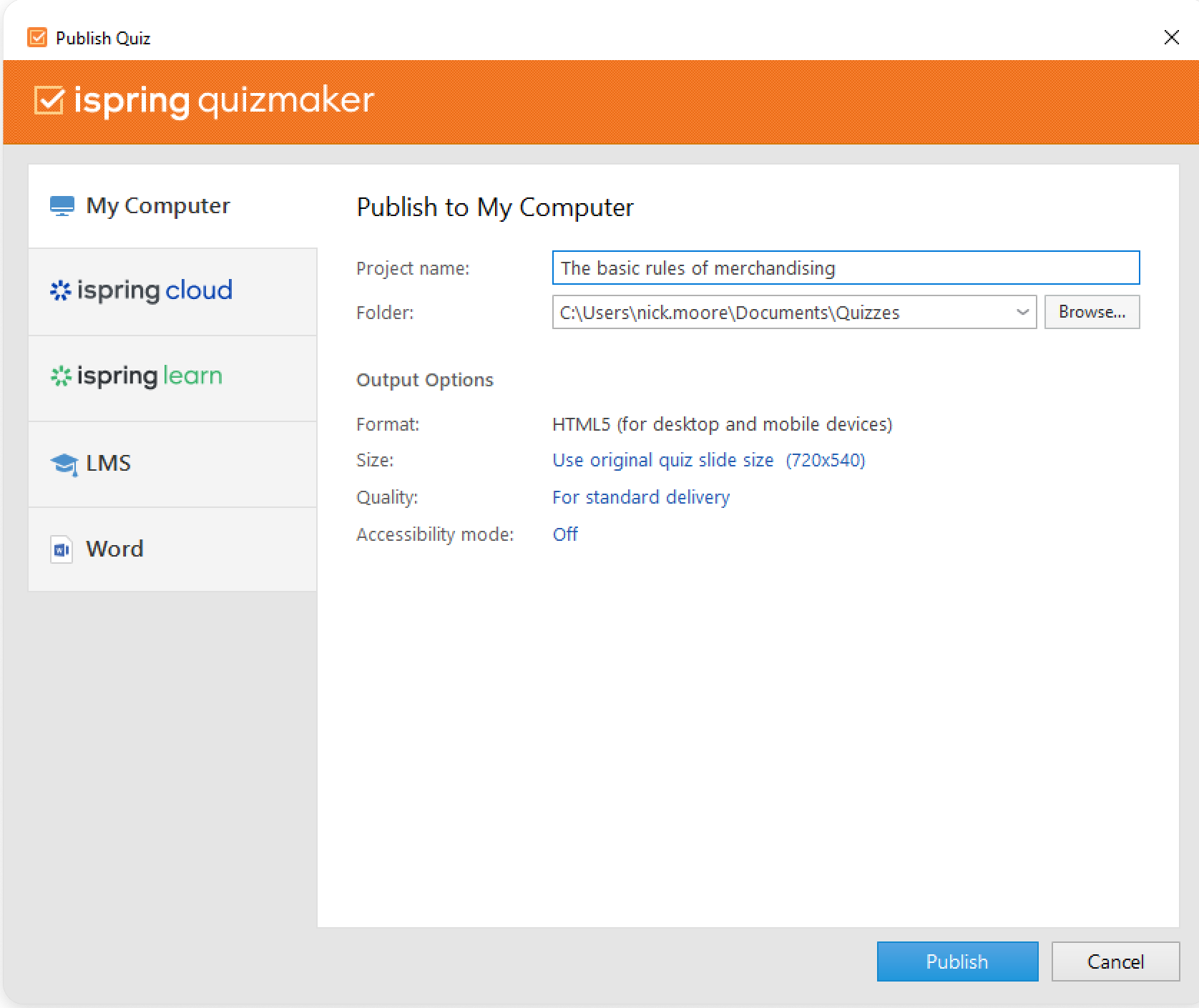The image size is (1199, 1008).
Task: Select the LMS tab label
Action: 108,464
